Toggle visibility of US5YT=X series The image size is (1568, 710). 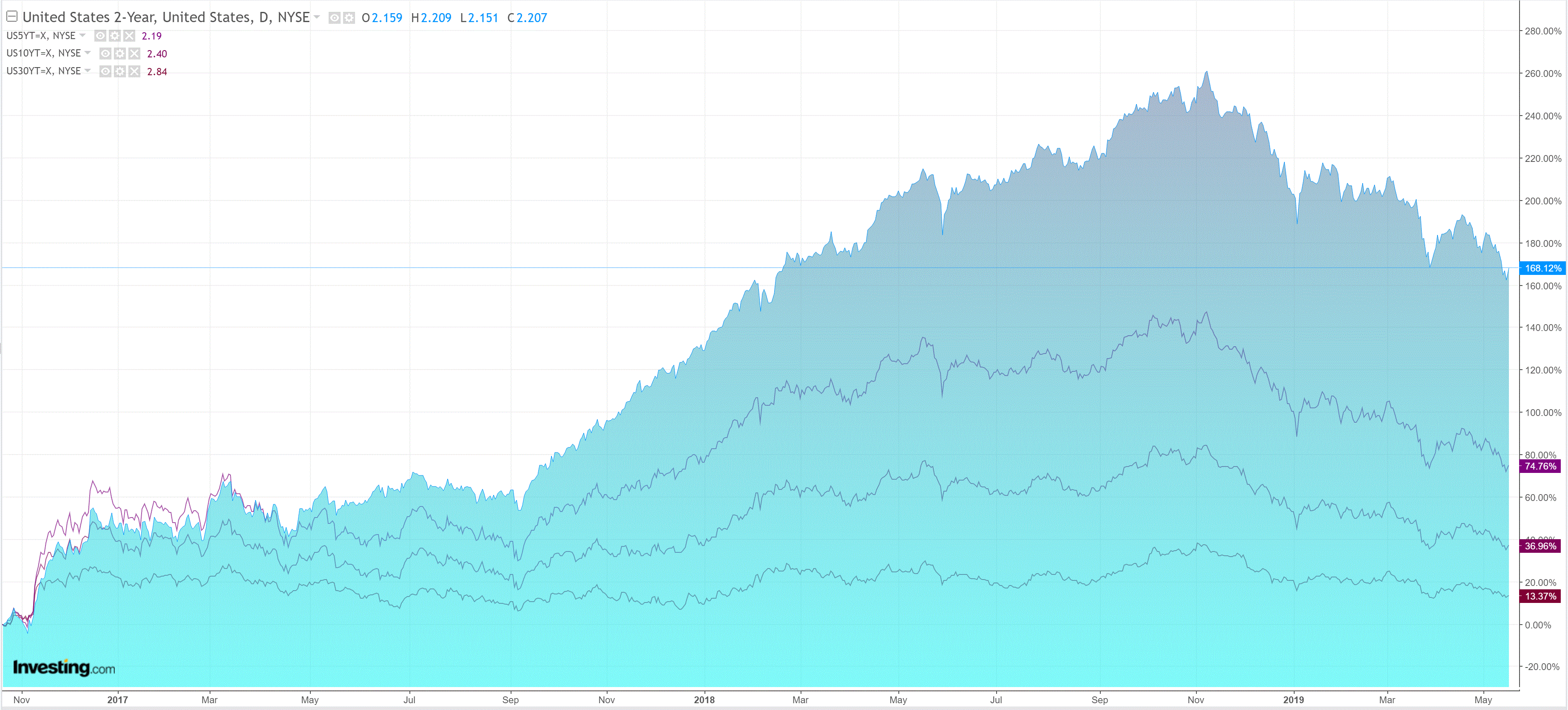click(x=100, y=36)
